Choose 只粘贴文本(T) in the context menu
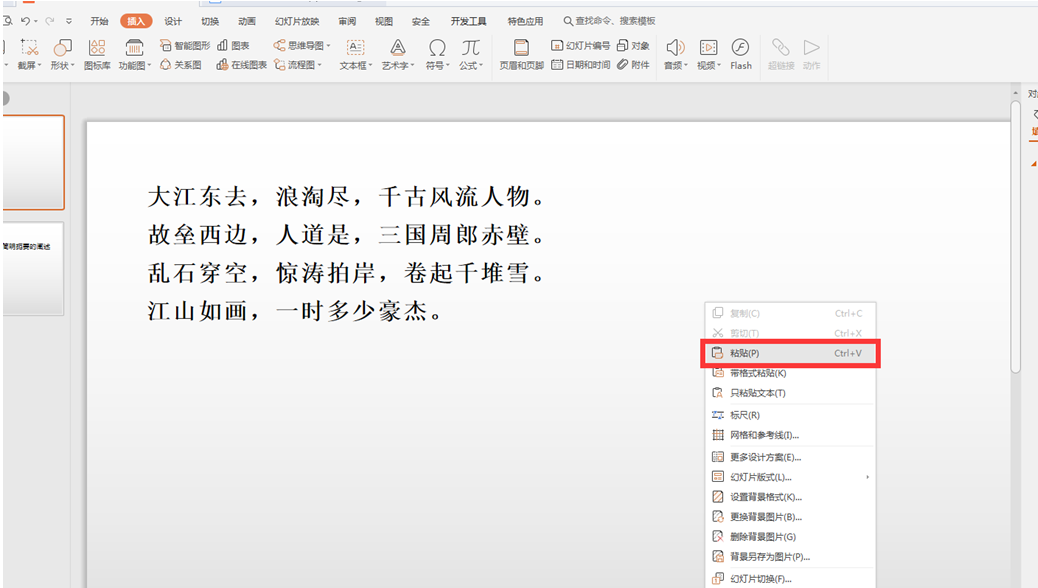Screen dimensions: 1038x588 (x=790, y=393)
